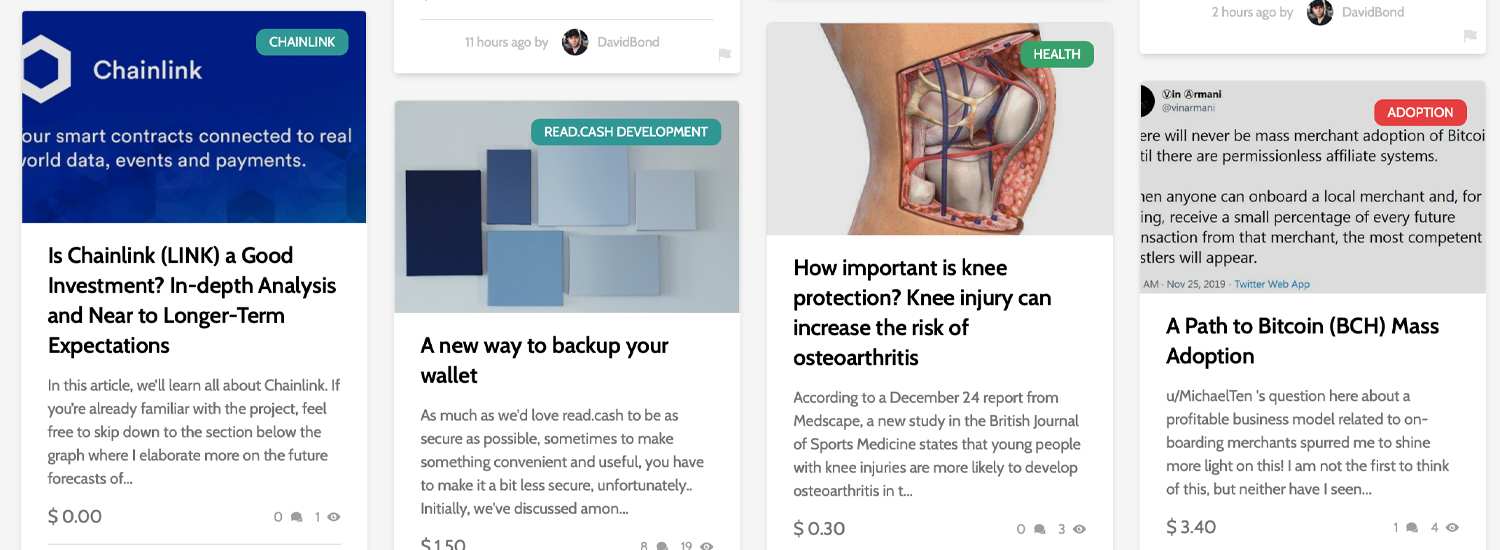This screenshot has height=550, width=1500.
Task: Select the READ.CASH DEVELOPMENT category tag
Action: pyautogui.click(x=626, y=132)
